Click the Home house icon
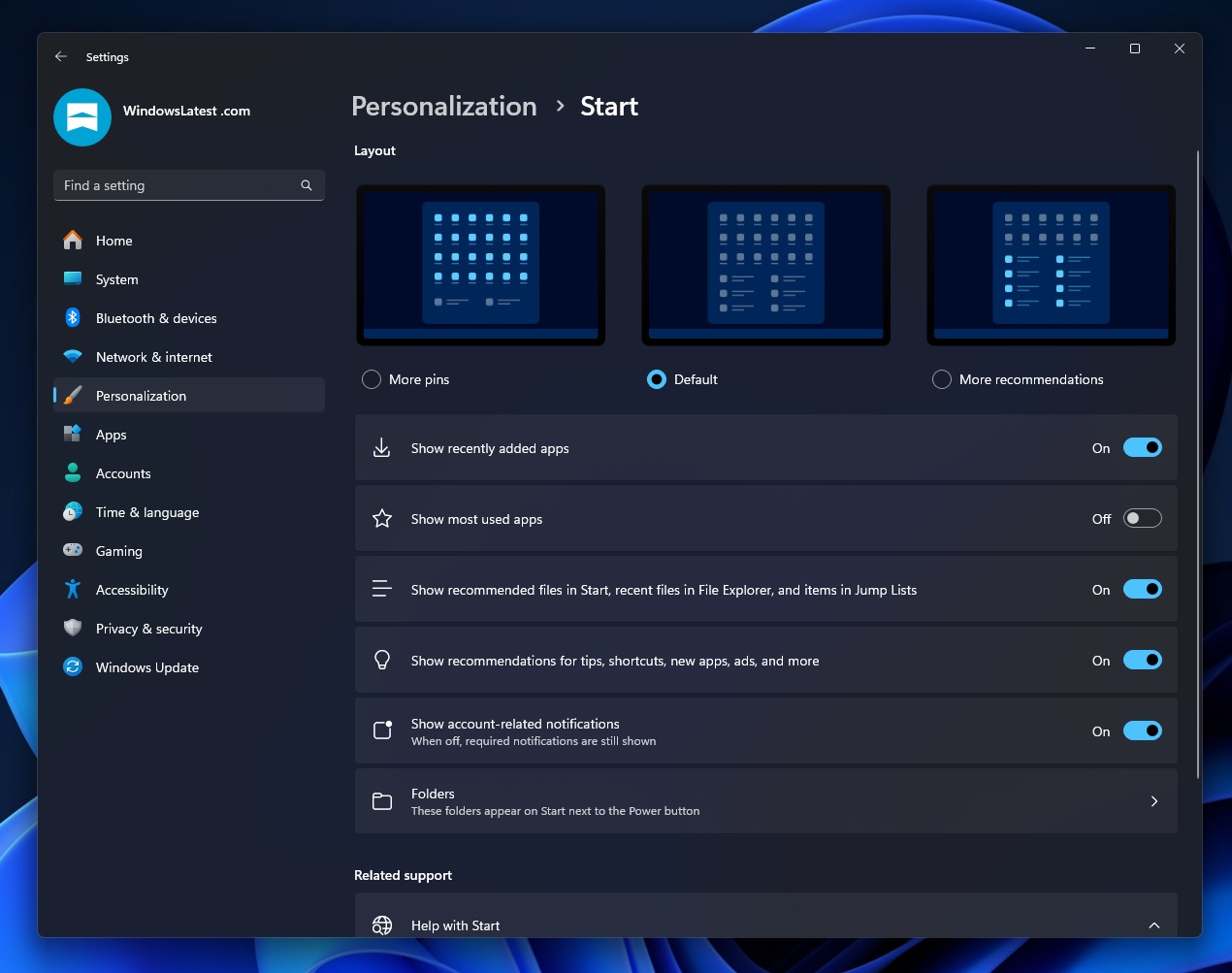The width and height of the screenshot is (1232, 973). [x=73, y=241]
